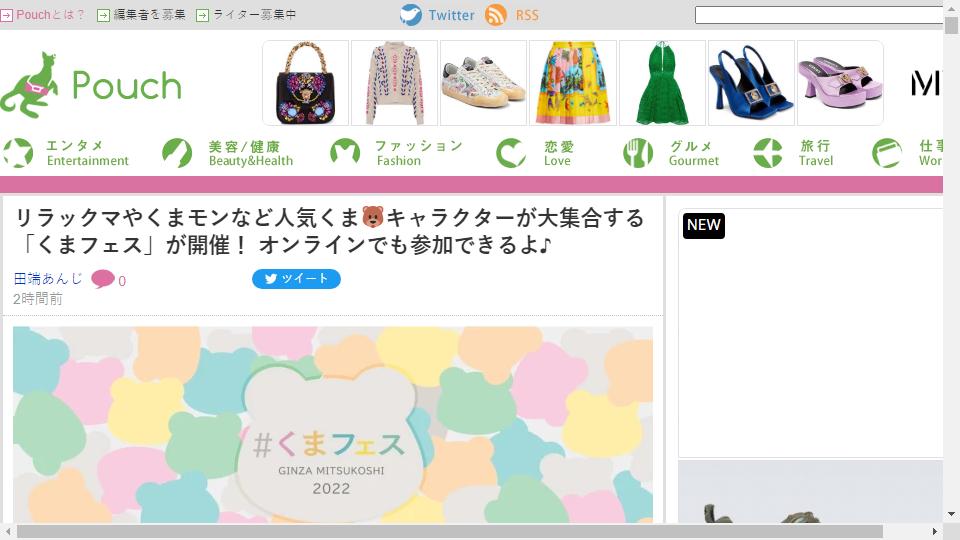Screen dimensions: 960x540
Task: Open author 田端あんじ profile link
Action: (48, 279)
